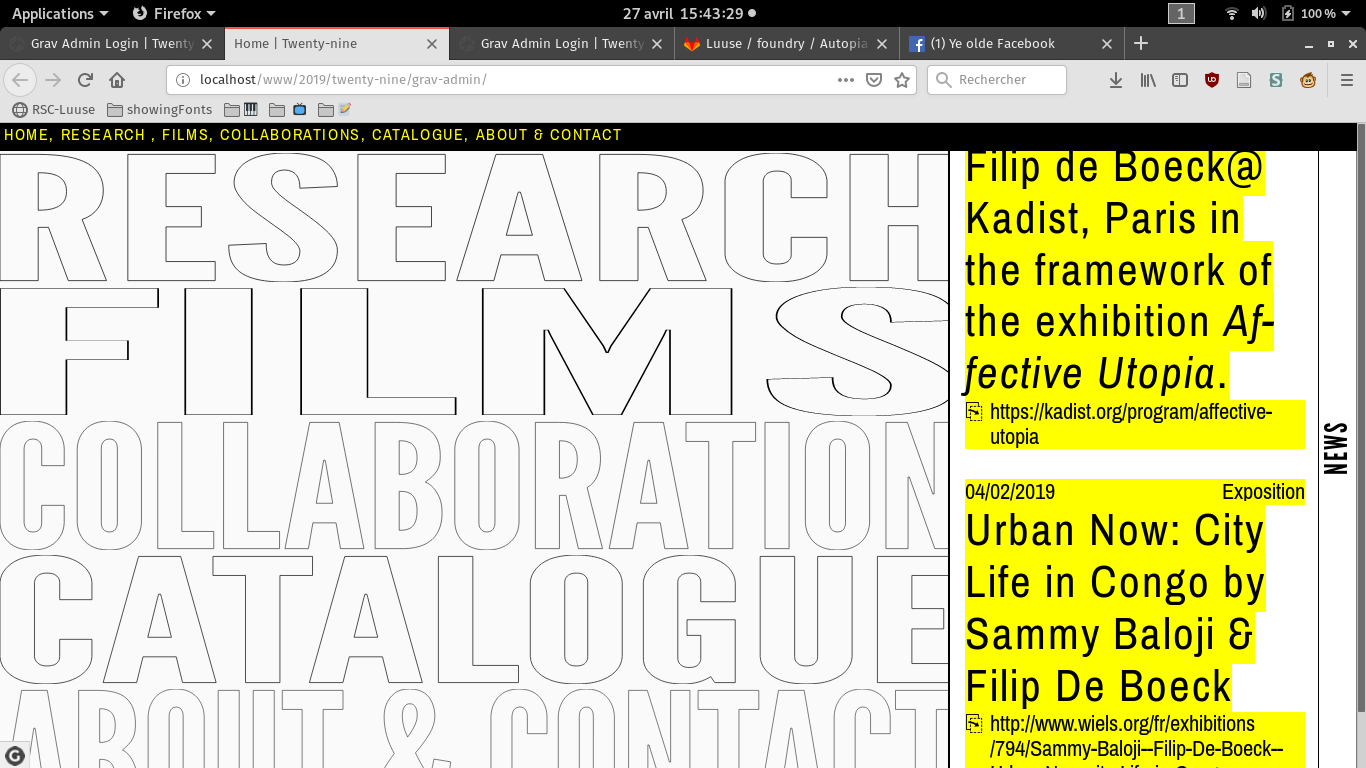
Task: Save page to Pocket
Action: click(x=873, y=80)
